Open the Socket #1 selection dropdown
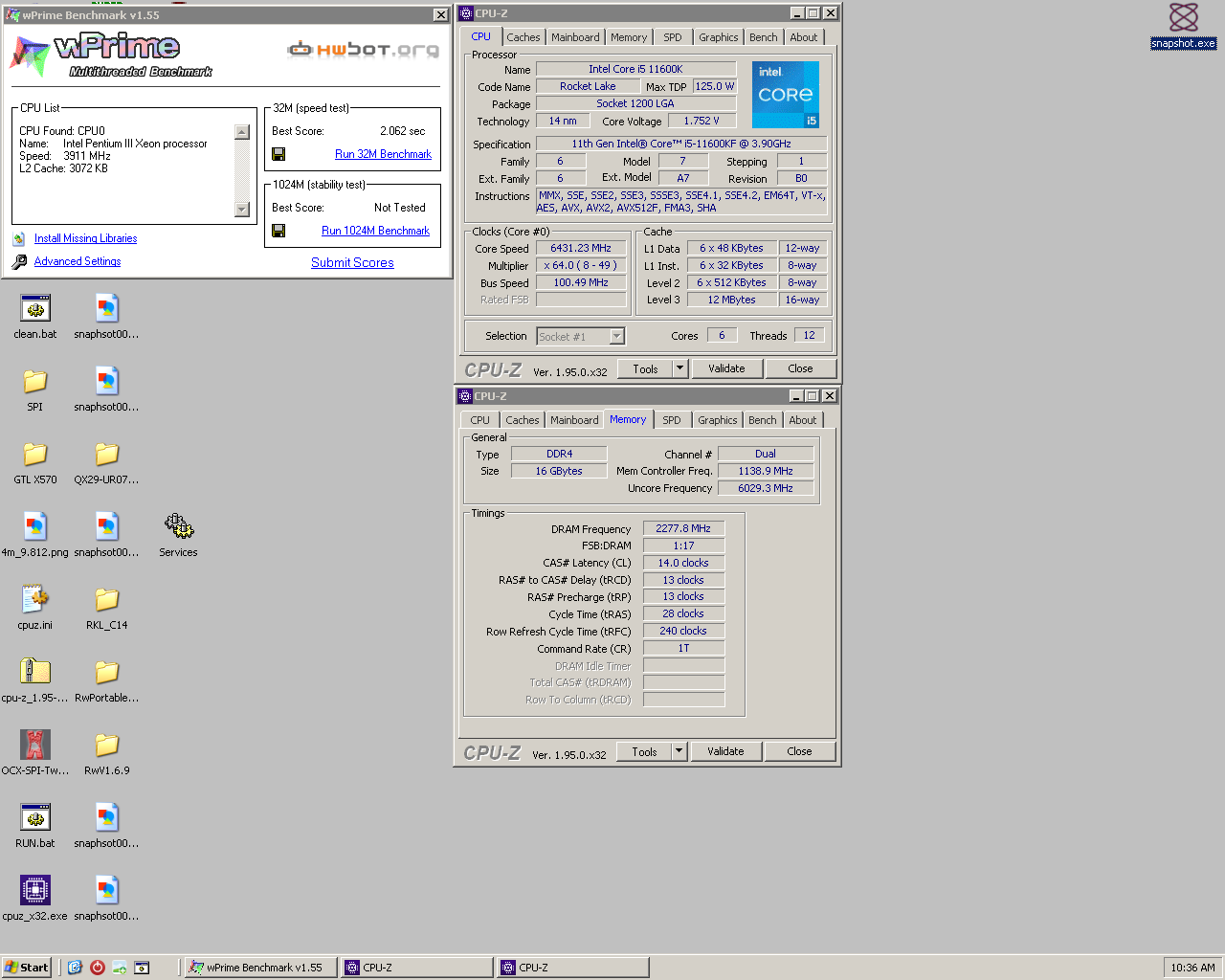1225x980 pixels. (617, 336)
